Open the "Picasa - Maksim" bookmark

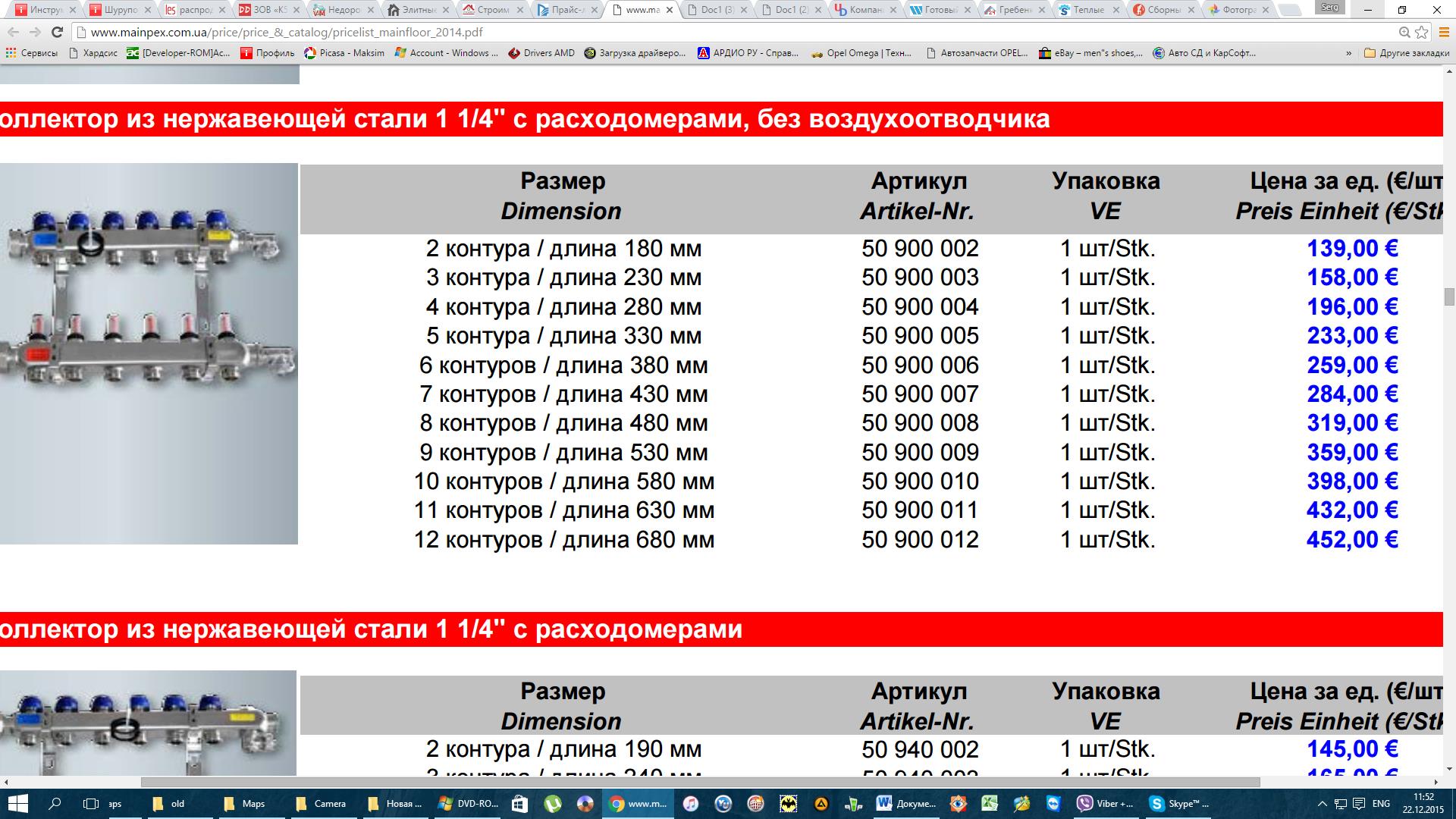[344, 53]
